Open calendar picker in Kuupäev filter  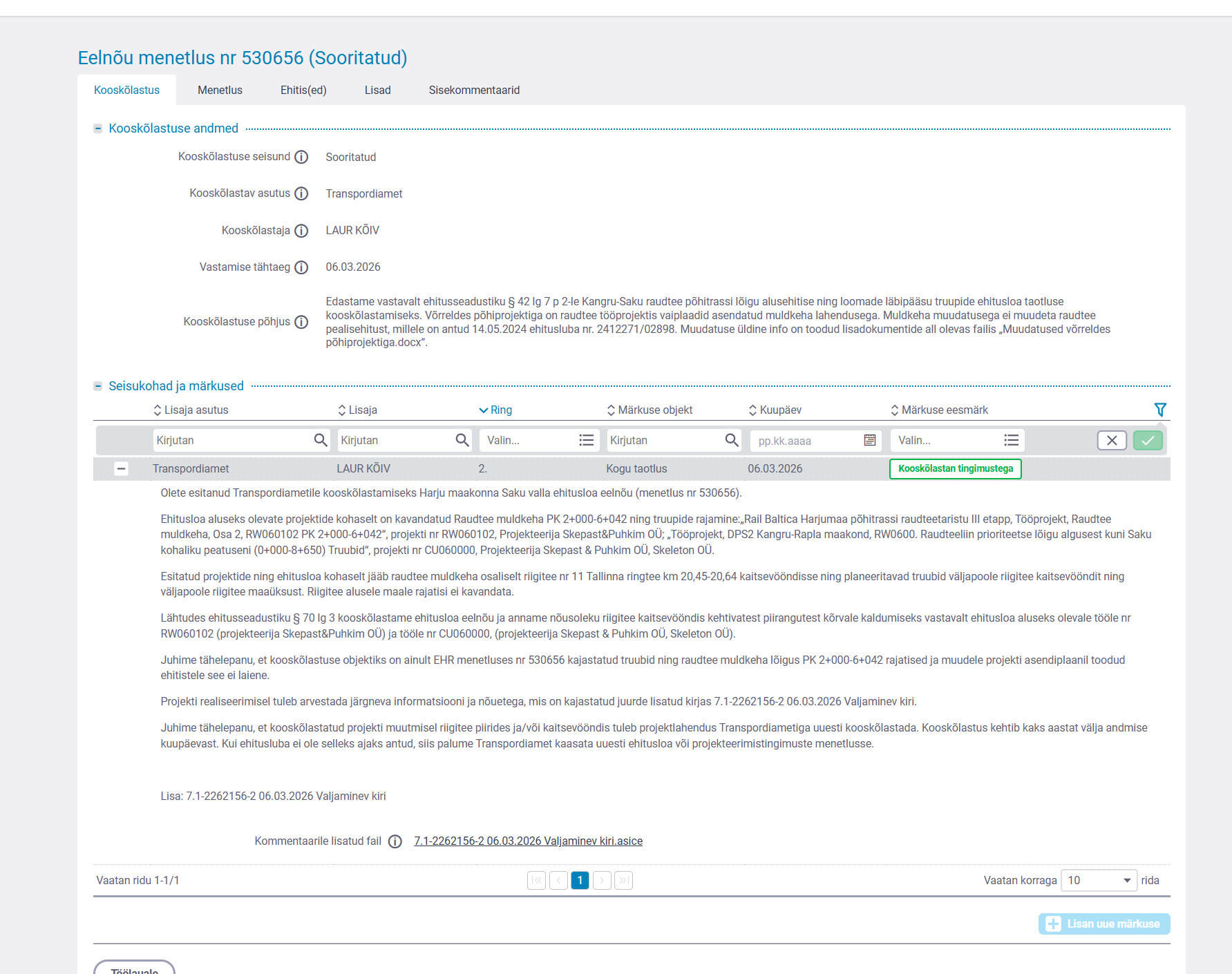(x=870, y=441)
